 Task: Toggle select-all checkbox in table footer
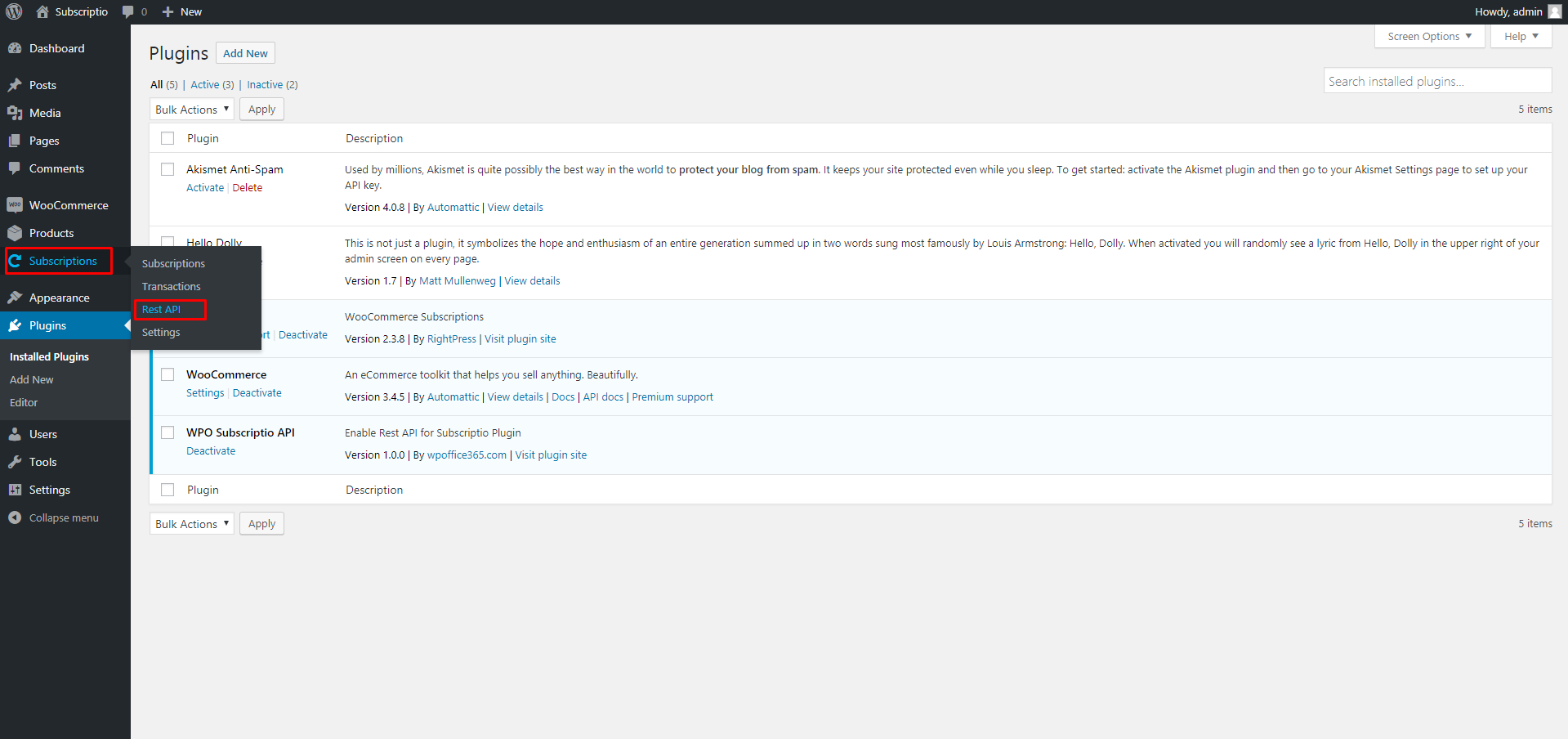(x=168, y=490)
